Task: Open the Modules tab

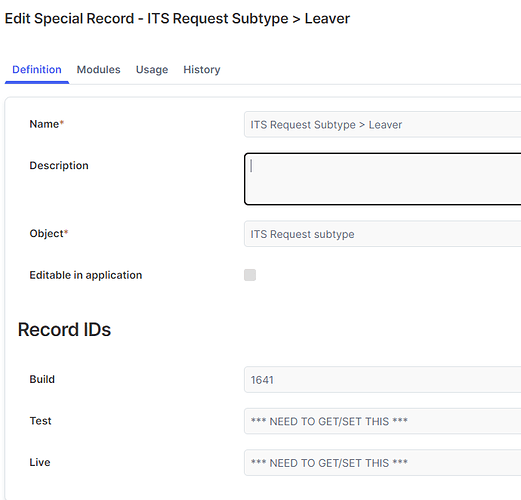Action: [x=98, y=70]
